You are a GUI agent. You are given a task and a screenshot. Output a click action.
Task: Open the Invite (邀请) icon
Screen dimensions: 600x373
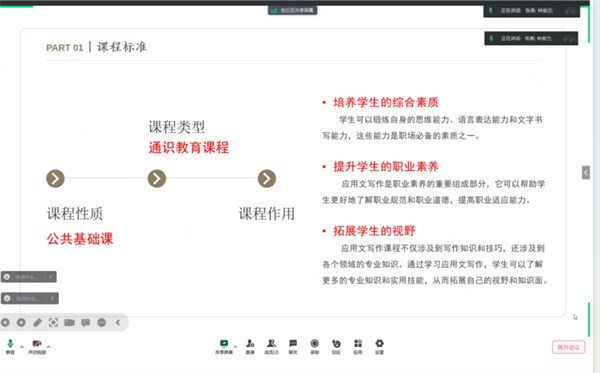click(x=250, y=346)
